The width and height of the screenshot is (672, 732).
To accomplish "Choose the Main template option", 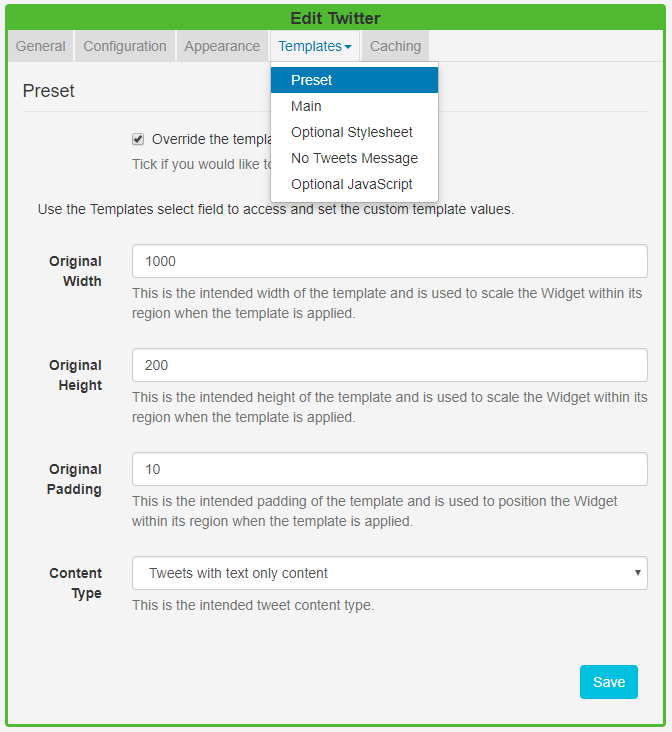I will point(306,106).
